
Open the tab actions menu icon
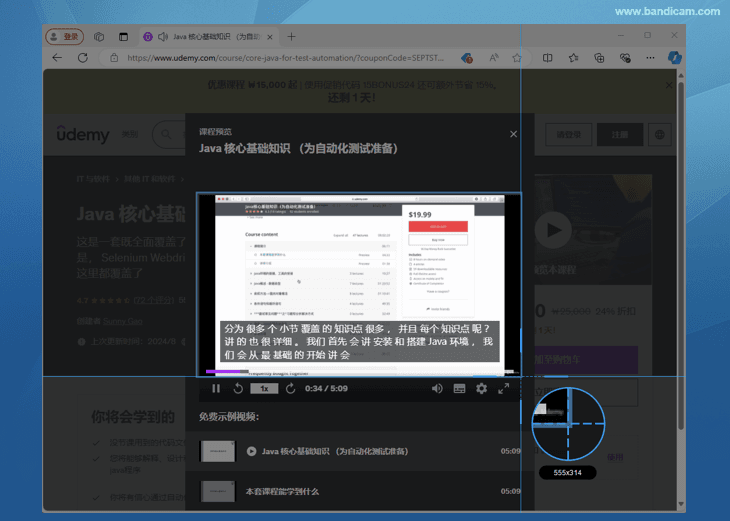pyautogui.click(x=123, y=36)
